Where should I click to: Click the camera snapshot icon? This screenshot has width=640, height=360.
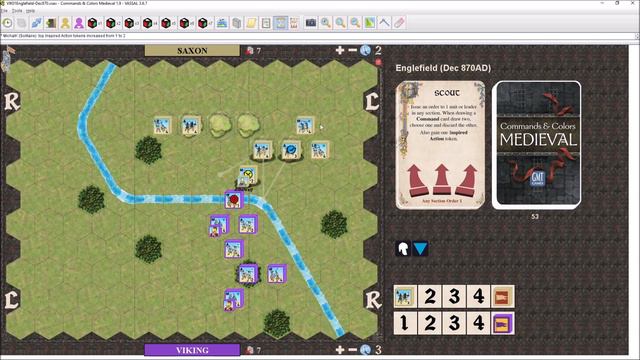coord(311,23)
